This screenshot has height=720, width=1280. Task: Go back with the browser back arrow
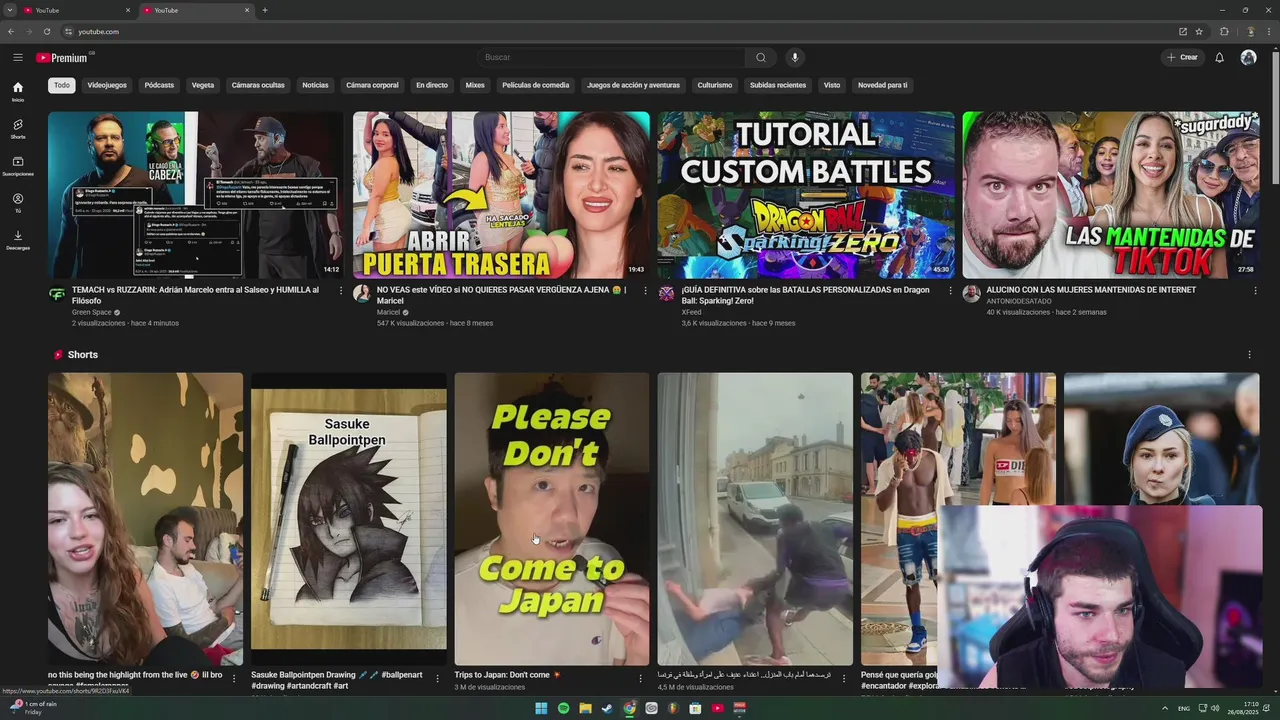click(11, 31)
